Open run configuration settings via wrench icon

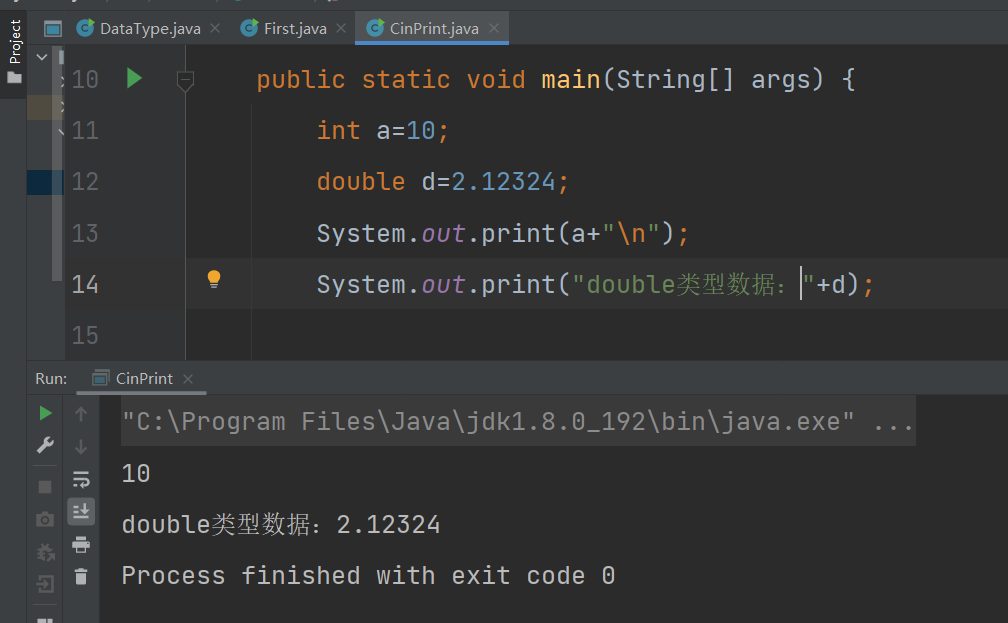tap(45, 444)
